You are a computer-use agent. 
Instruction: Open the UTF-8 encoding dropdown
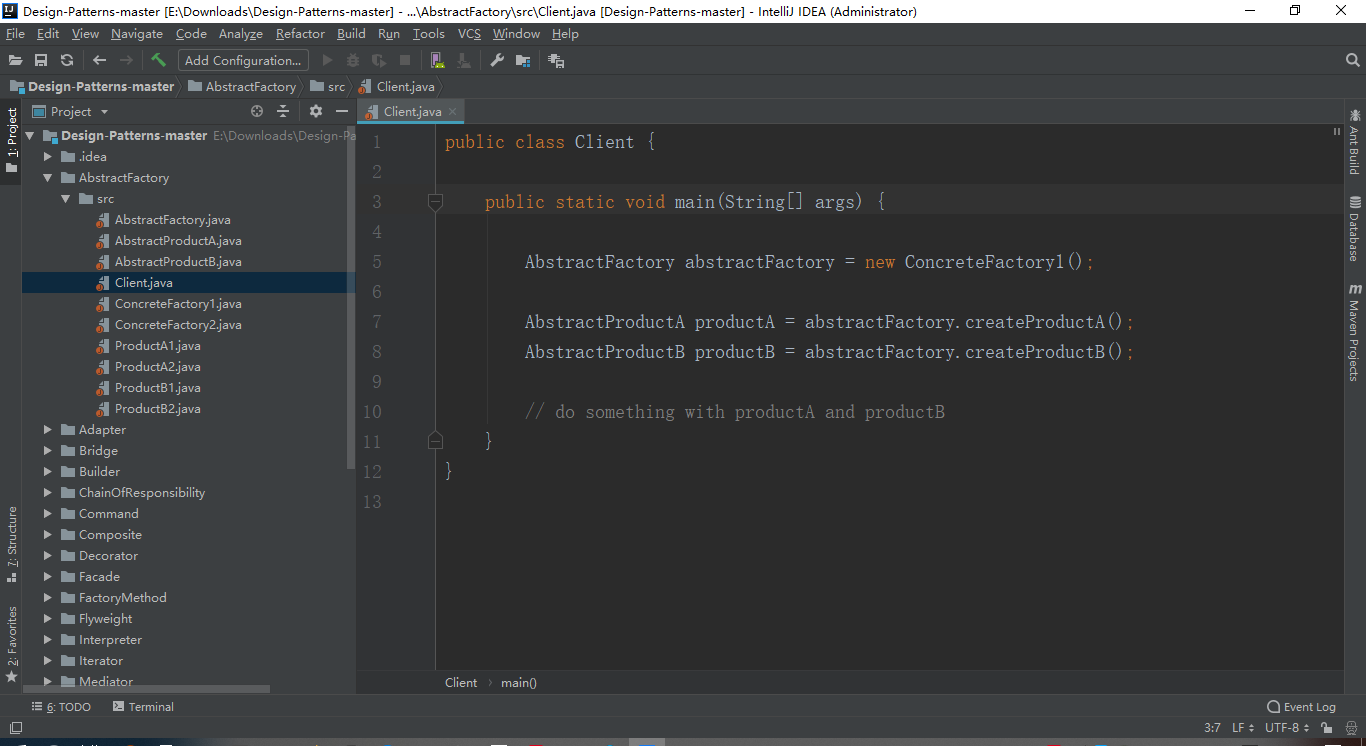1287,728
